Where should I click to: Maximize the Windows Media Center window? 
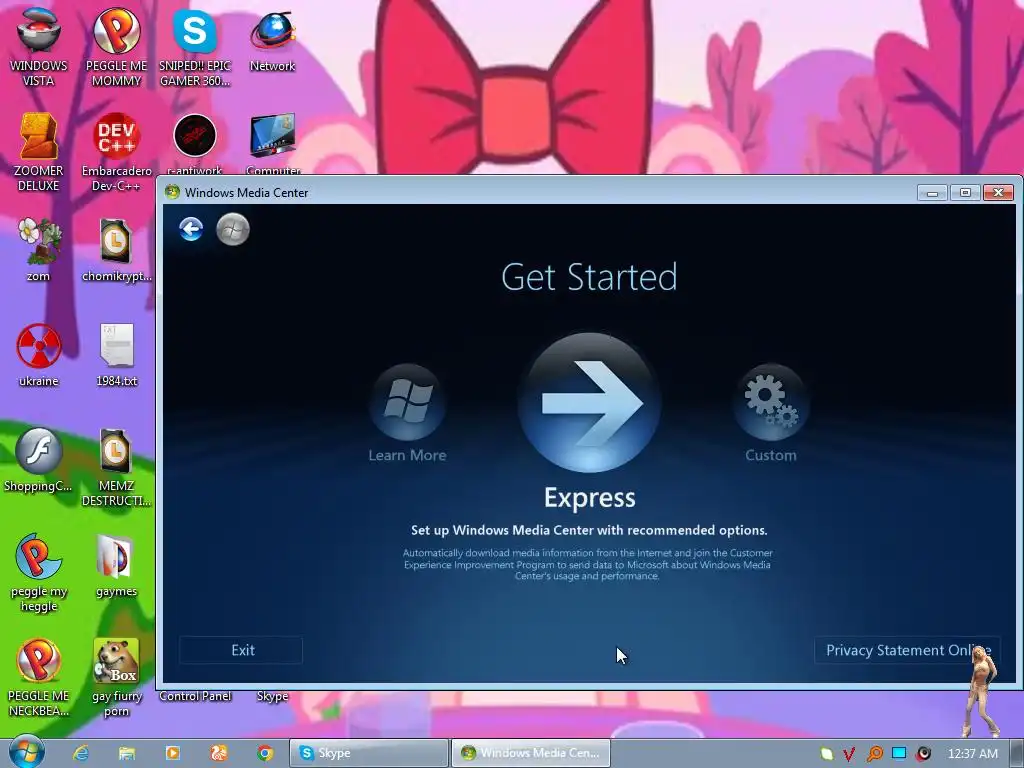click(x=965, y=193)
